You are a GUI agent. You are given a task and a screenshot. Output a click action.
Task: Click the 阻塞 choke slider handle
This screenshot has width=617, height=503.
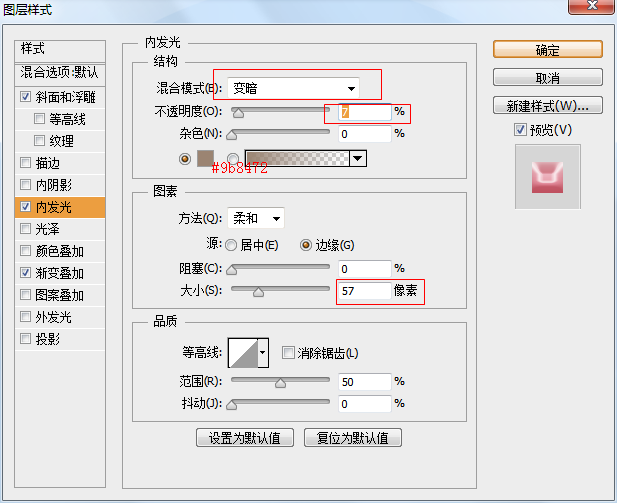(232, 270)
